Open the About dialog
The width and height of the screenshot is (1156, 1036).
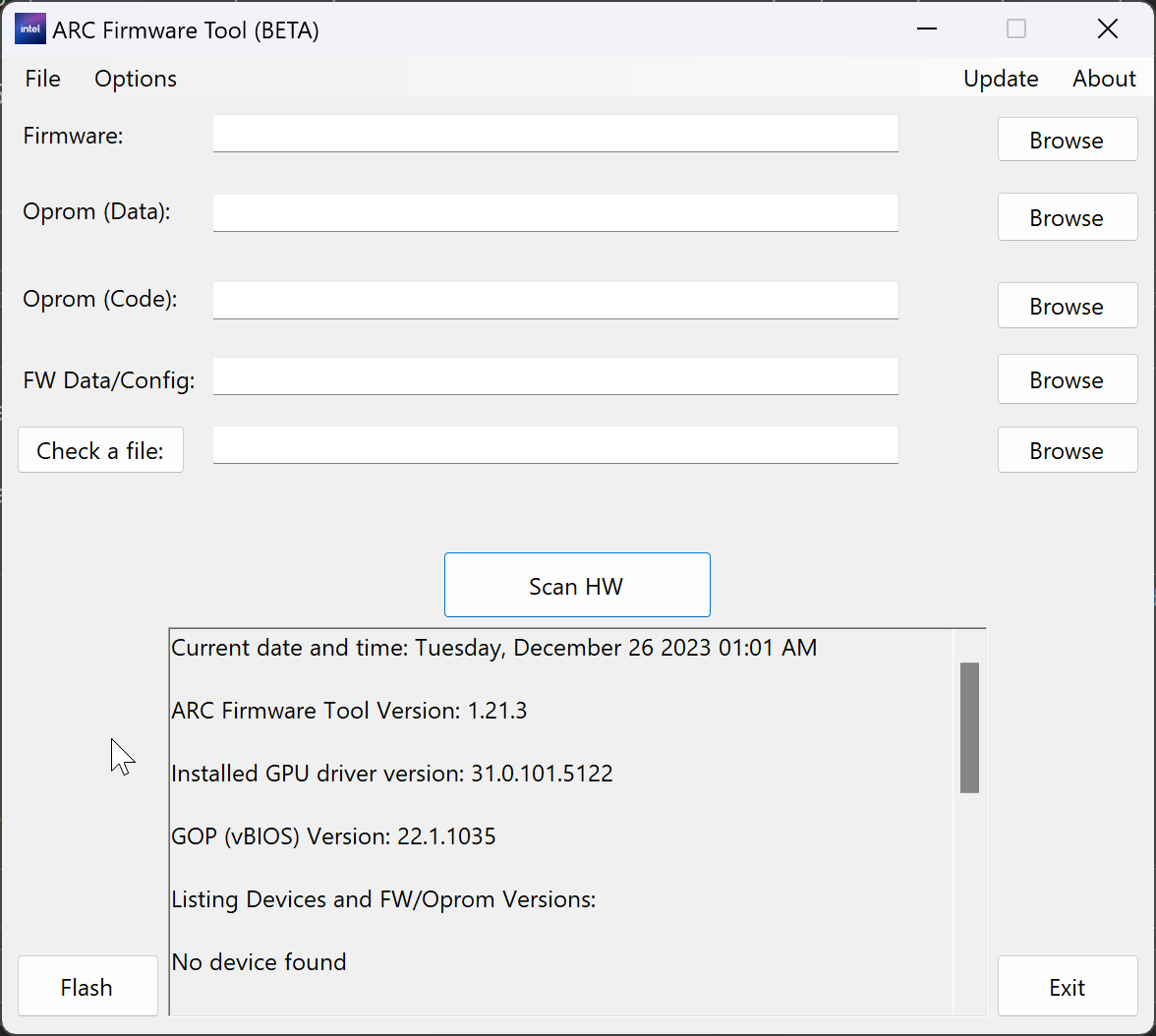click(1103, 79)
